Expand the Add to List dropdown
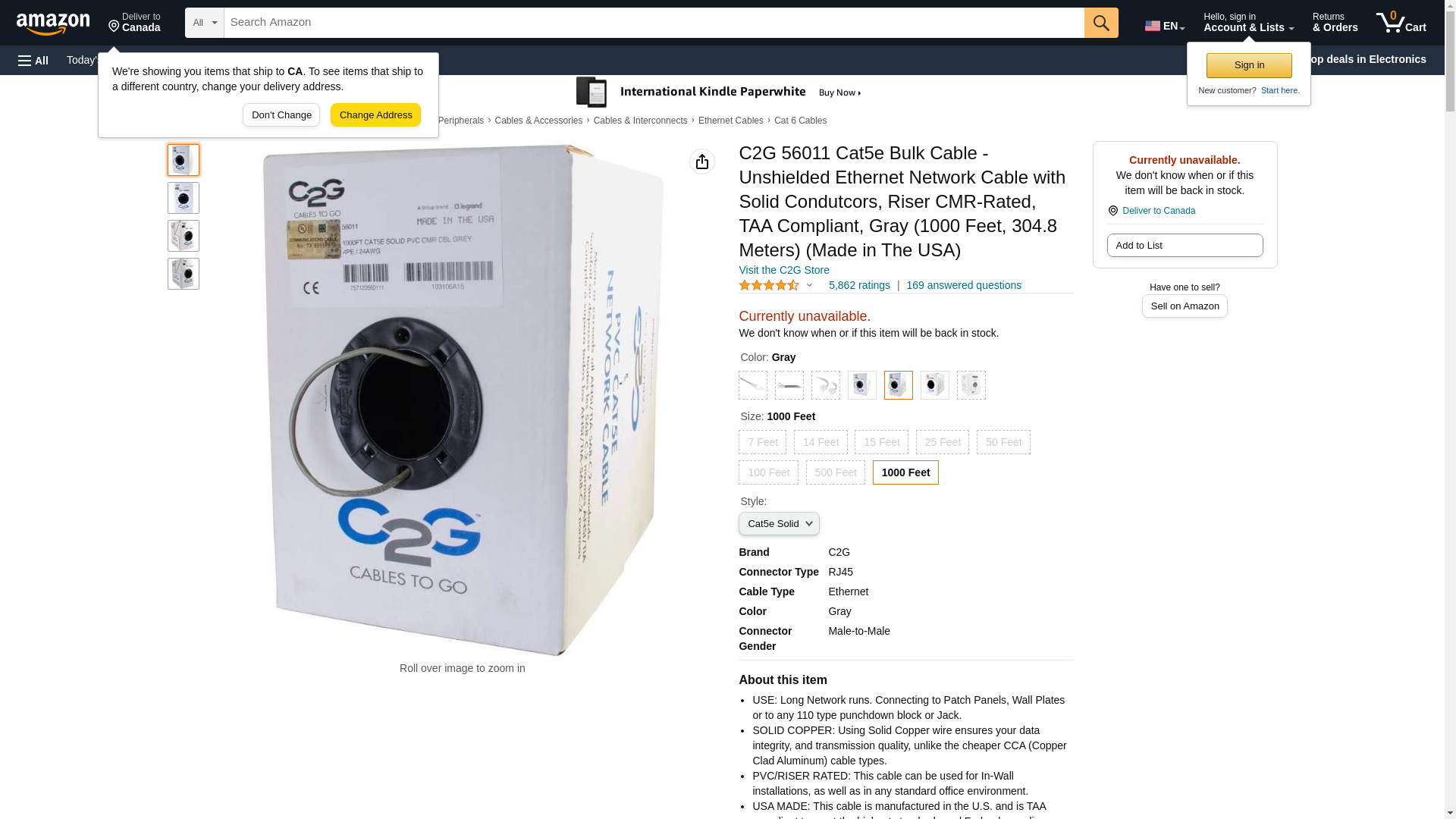 coord(1185,246)
